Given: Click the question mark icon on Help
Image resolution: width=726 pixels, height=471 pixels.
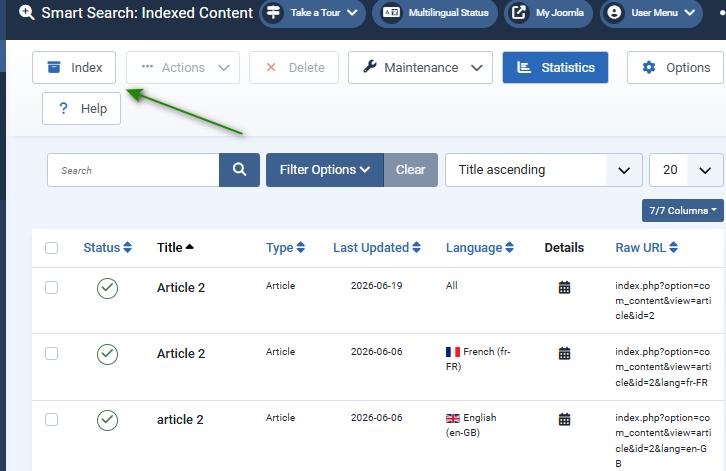Looking at the screenshot, I should (63, 108).
